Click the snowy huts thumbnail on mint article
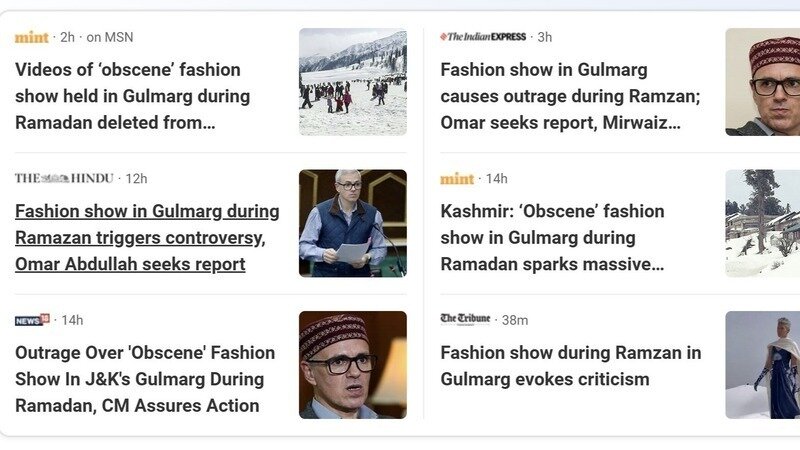 (762, 223)
